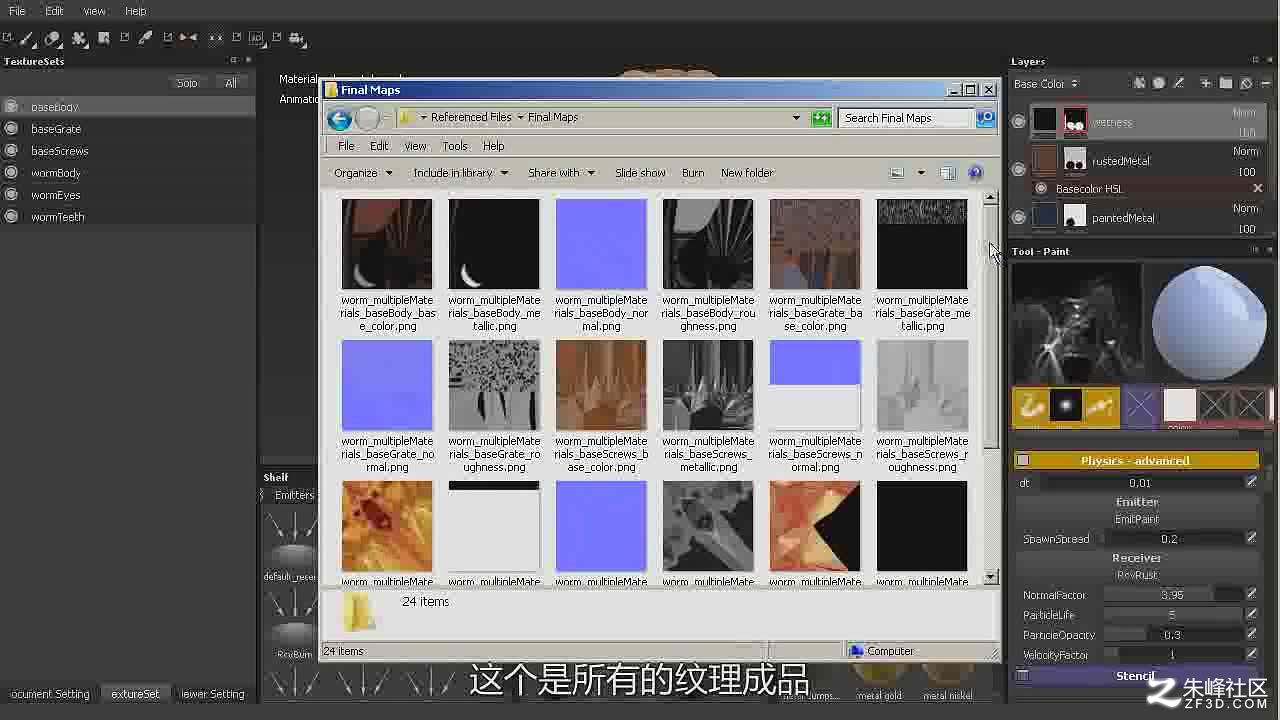Edit ParticleLife value with pencil icon
The width and height of the screenshot is (1280, 720).
1252,614
